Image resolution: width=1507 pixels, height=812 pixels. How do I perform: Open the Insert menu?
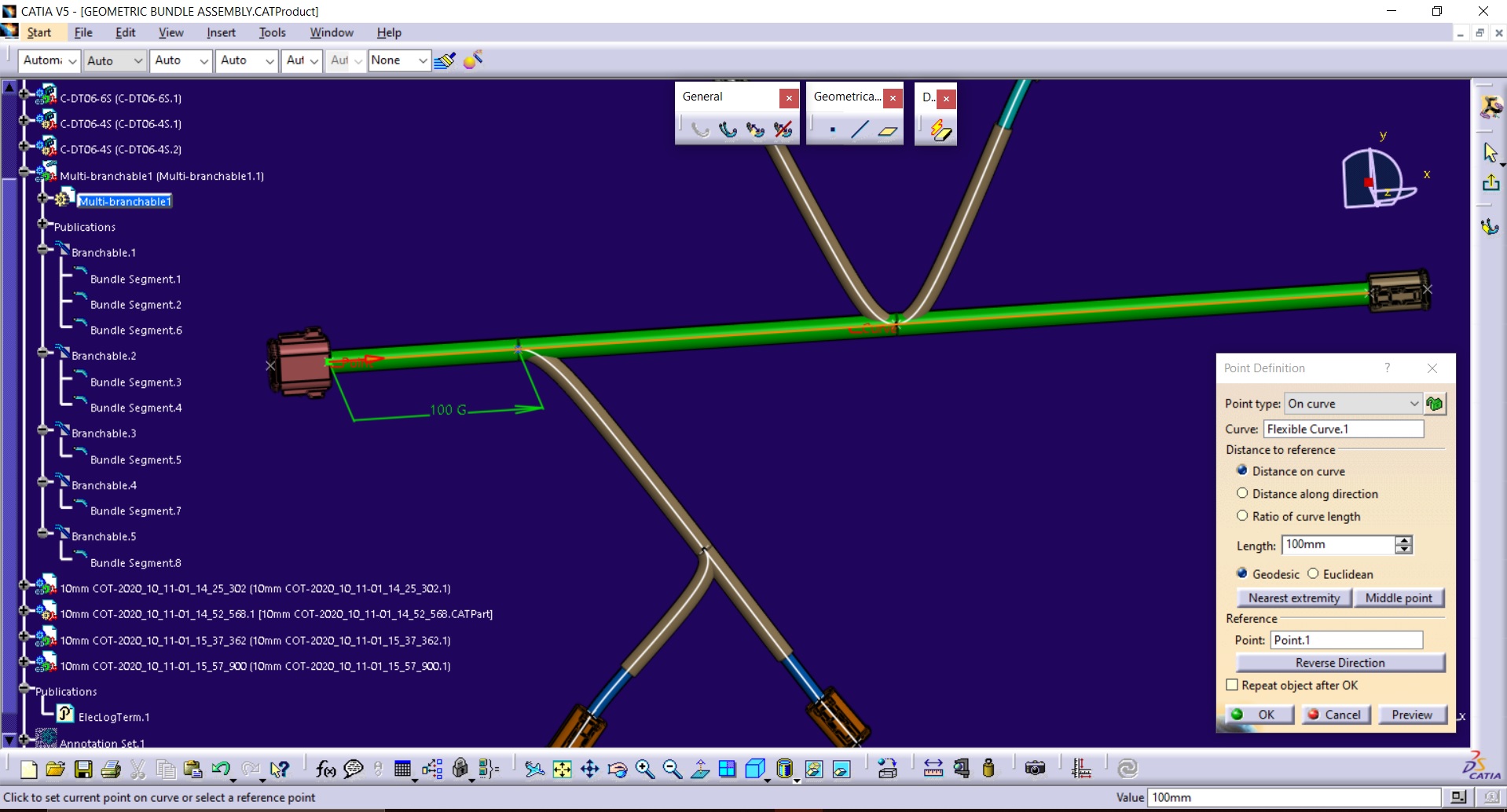point(220,32)
